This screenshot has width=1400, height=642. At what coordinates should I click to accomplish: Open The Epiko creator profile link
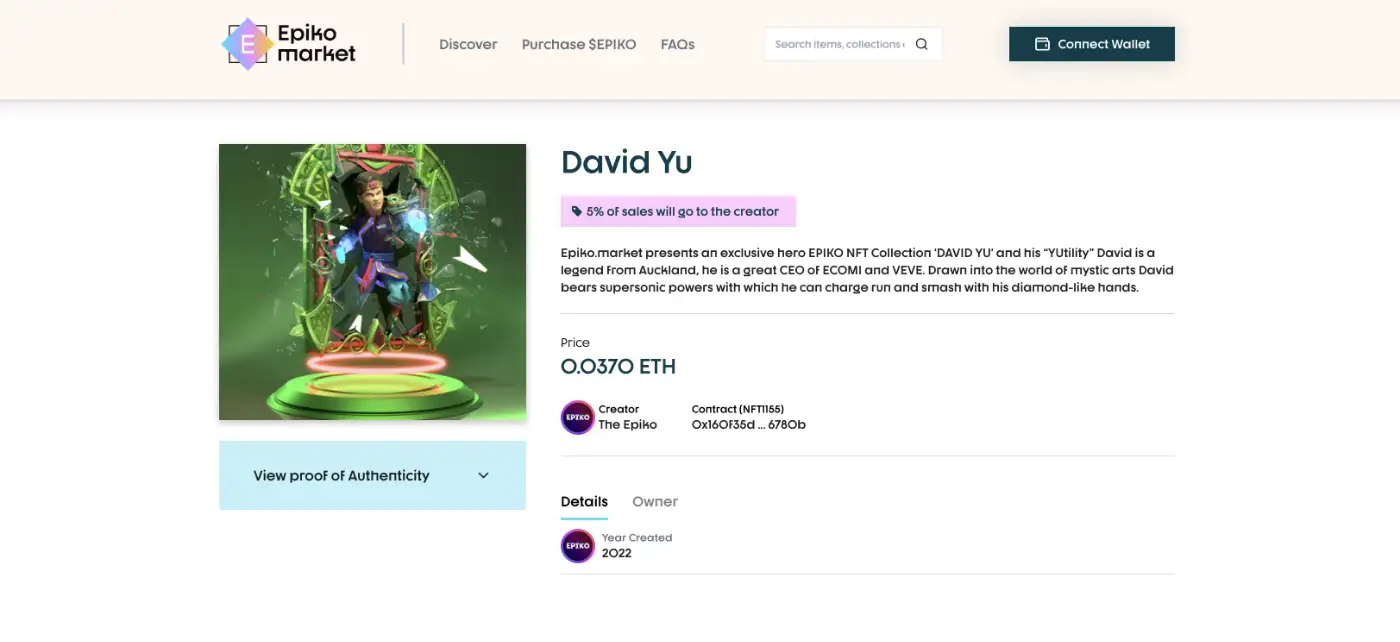click(628, 425)
